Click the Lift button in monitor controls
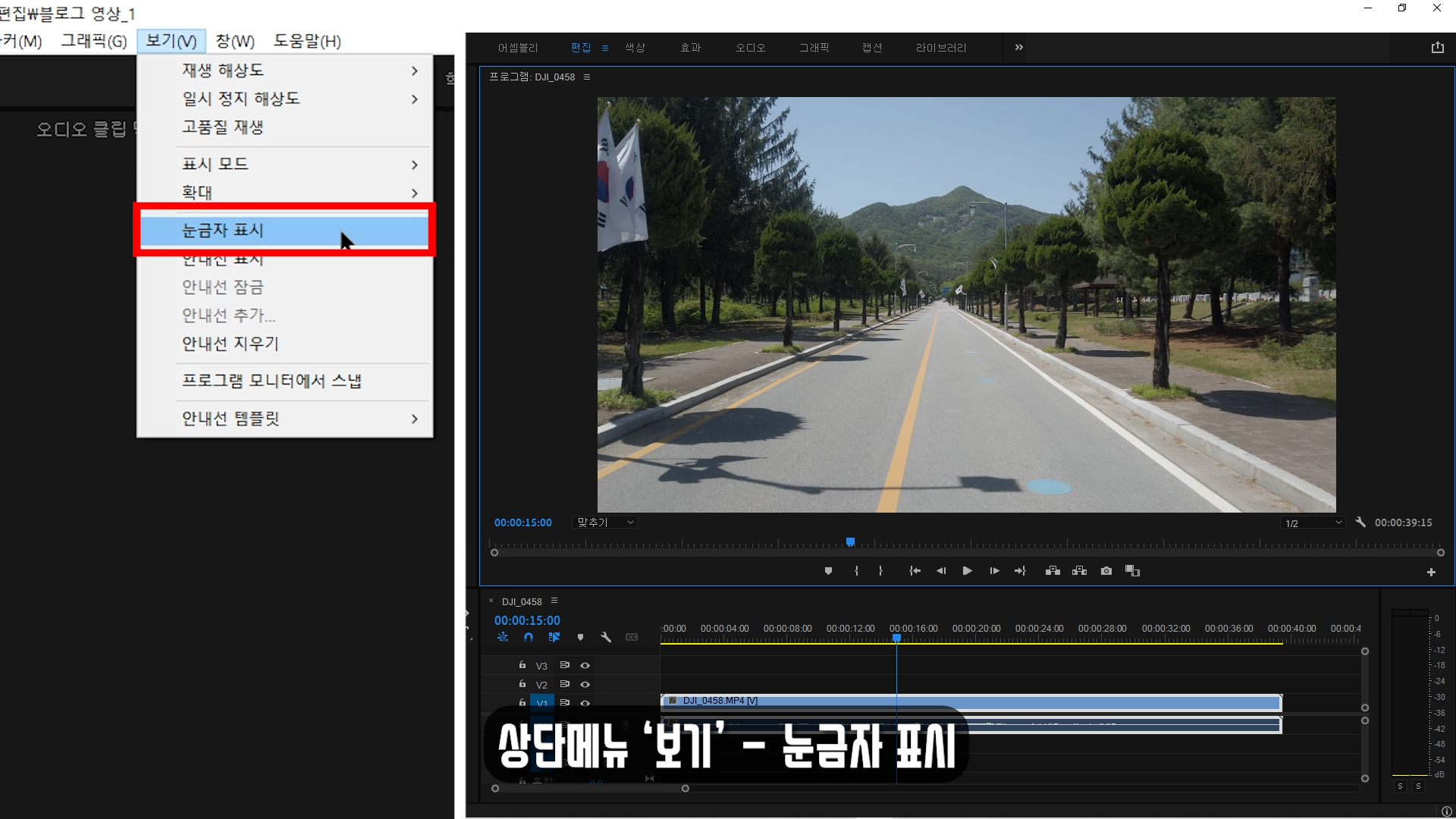 1053,571
